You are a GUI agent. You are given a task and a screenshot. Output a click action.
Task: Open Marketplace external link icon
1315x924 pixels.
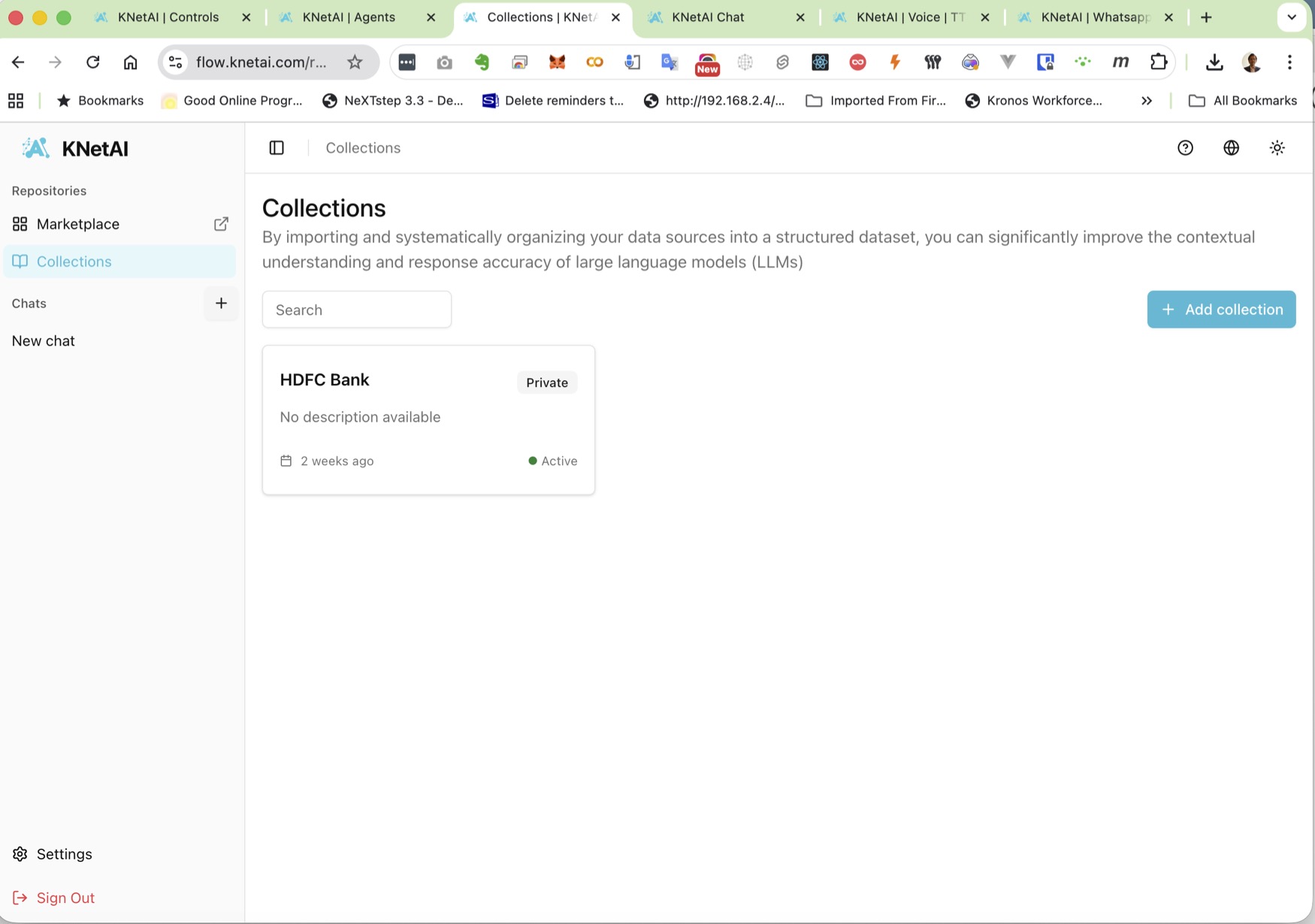(221, 224)
